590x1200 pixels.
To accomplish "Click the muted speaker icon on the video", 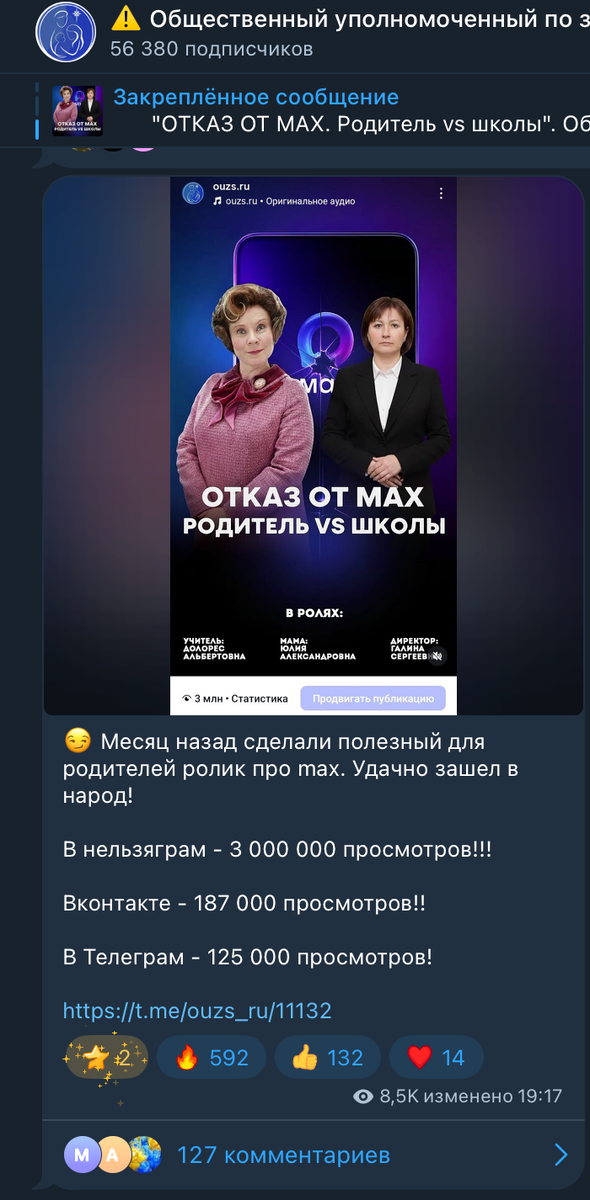I will click(x=436, y=657).
